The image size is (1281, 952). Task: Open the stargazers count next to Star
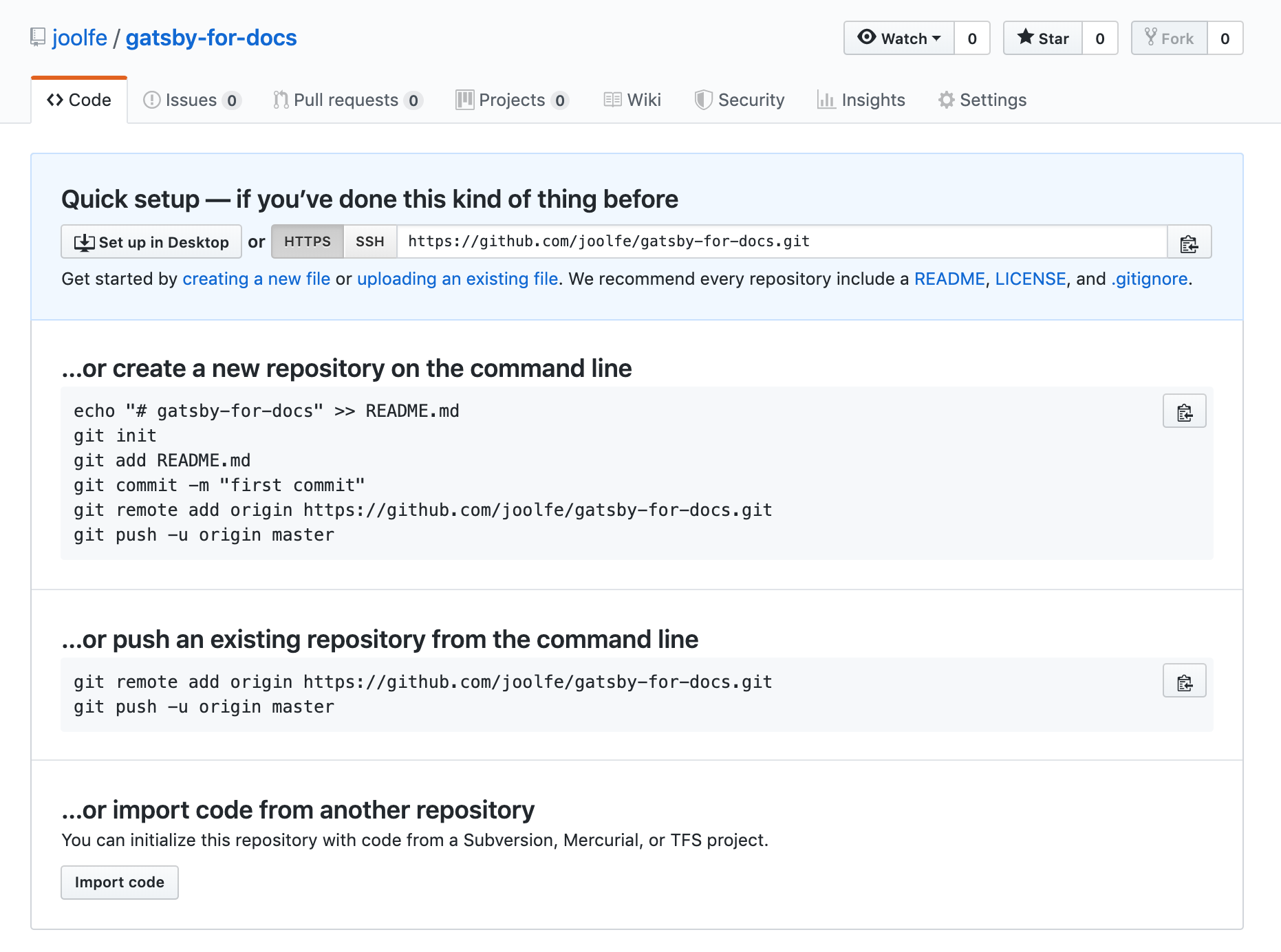(1100, 39)
